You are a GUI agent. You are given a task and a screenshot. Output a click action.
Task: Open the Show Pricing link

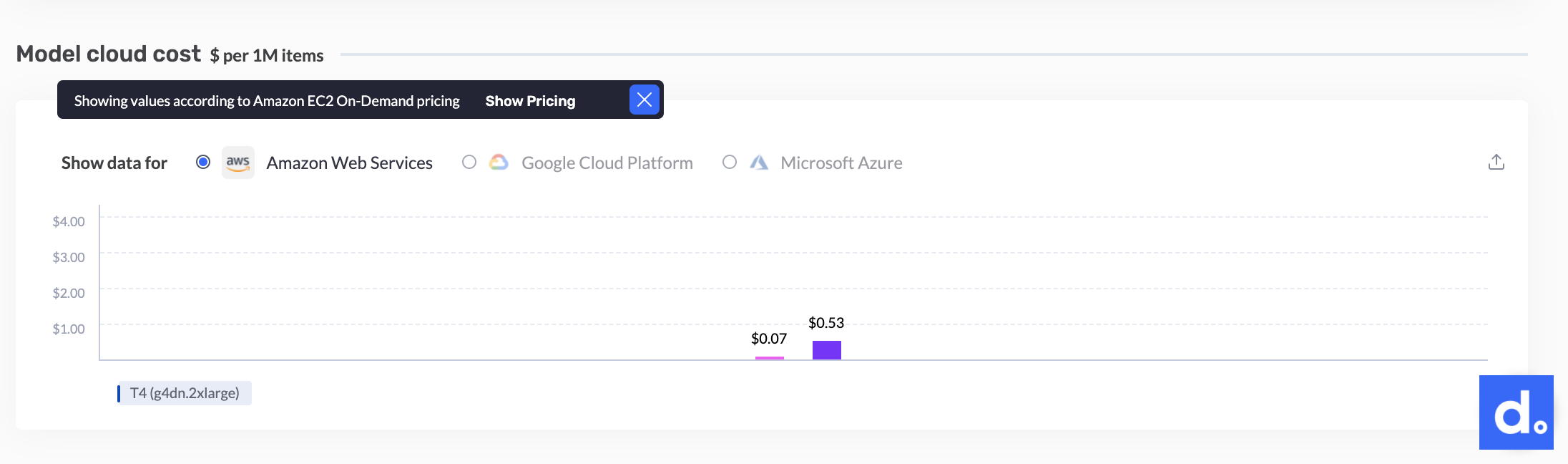pos(530,101)
